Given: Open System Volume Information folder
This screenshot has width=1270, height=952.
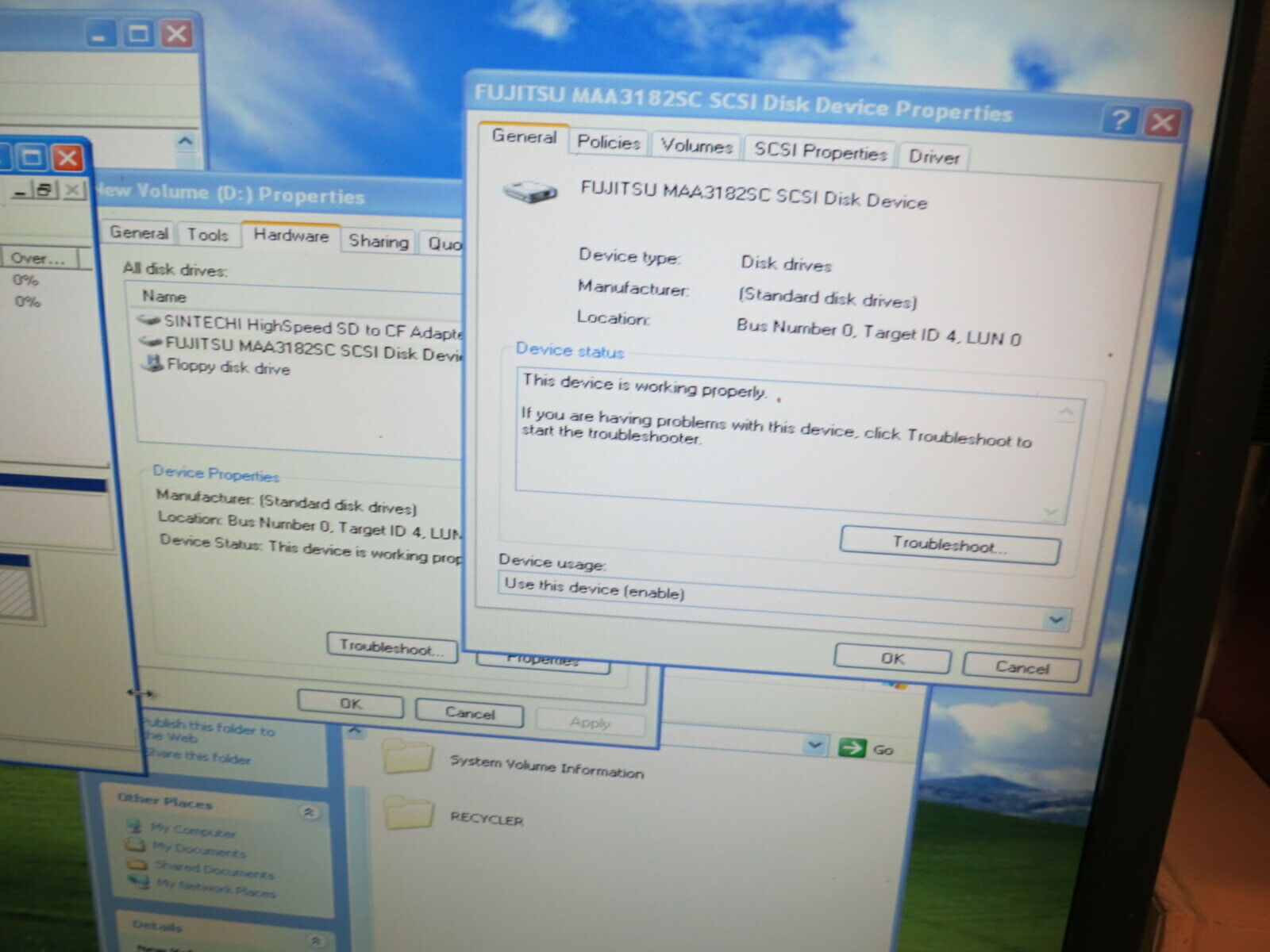Looking at the screenshot, I should coord(513,762).
